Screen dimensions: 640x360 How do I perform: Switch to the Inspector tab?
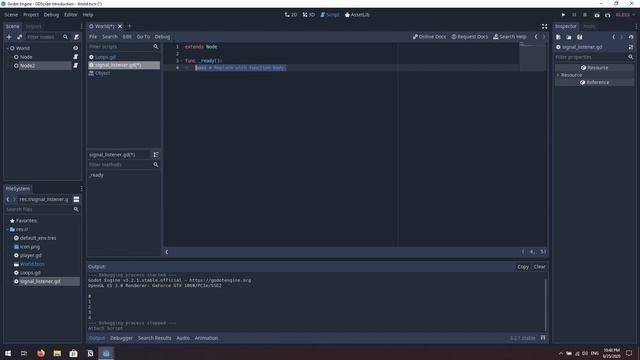coord(566,26)
